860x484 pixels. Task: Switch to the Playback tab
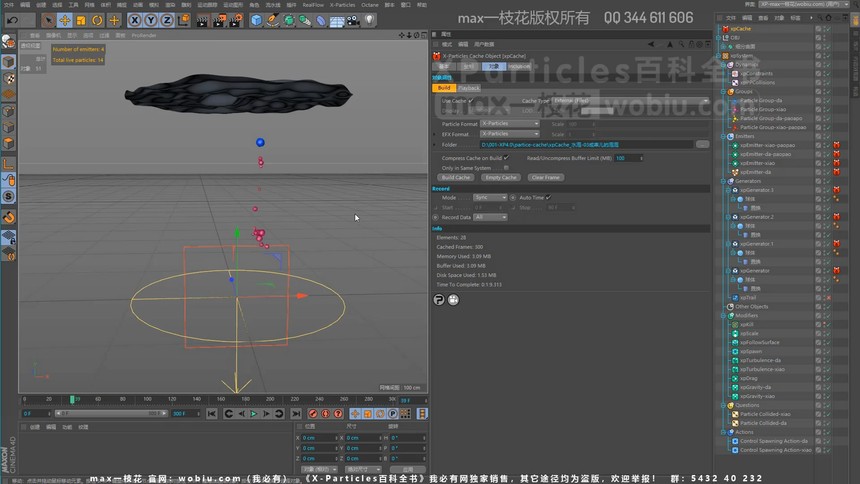469,88
